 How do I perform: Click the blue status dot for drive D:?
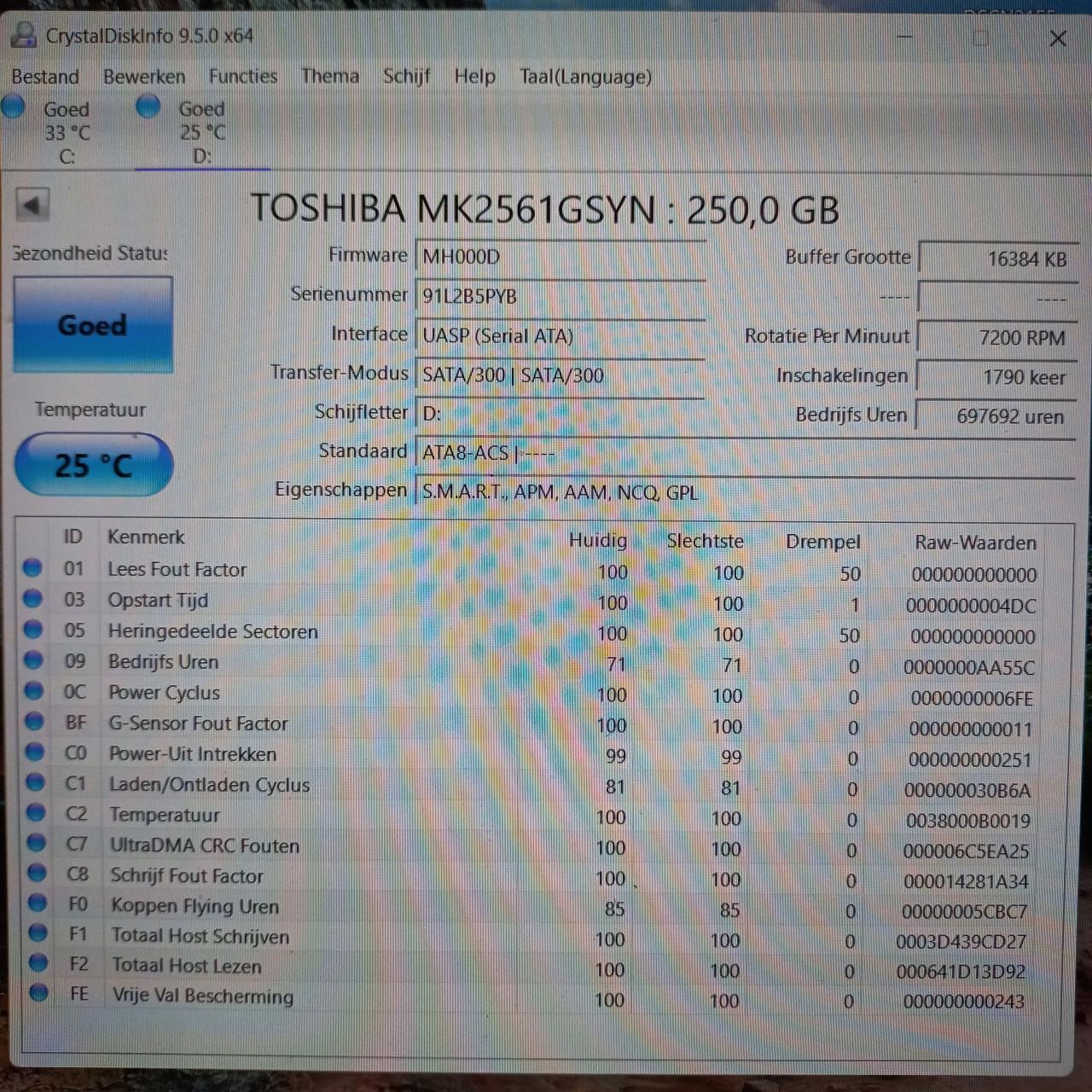[148, 107]
